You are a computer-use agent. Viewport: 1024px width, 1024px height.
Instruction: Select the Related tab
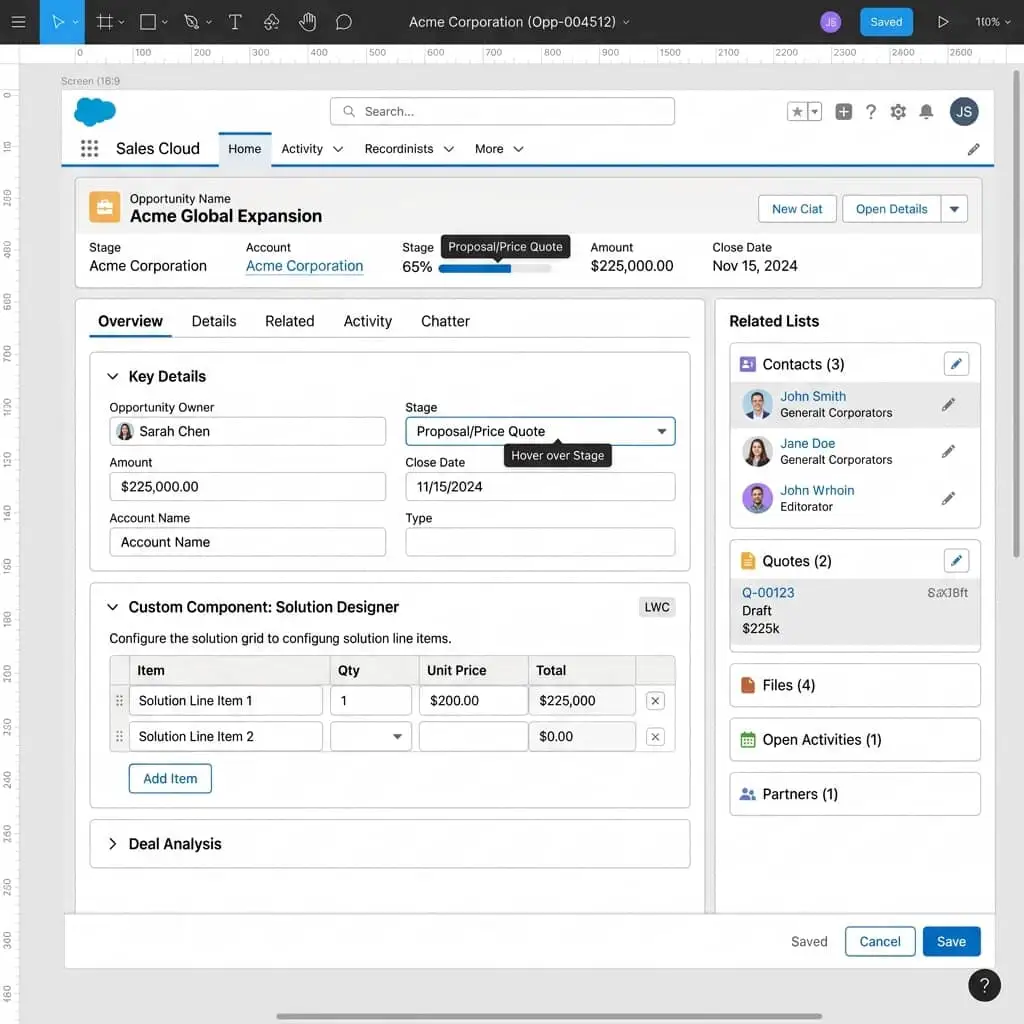pyautogui.click(x=289, y=321)
